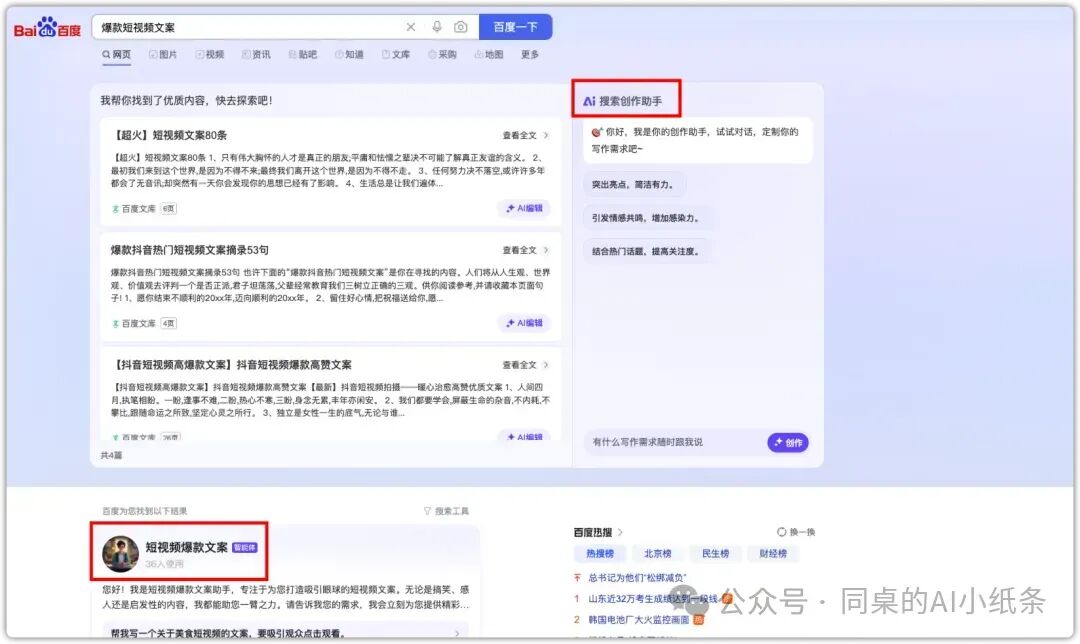Open hot topic 总书记为他们"松绑减负"
This screenshot has height=644, width=1080.
637,578
